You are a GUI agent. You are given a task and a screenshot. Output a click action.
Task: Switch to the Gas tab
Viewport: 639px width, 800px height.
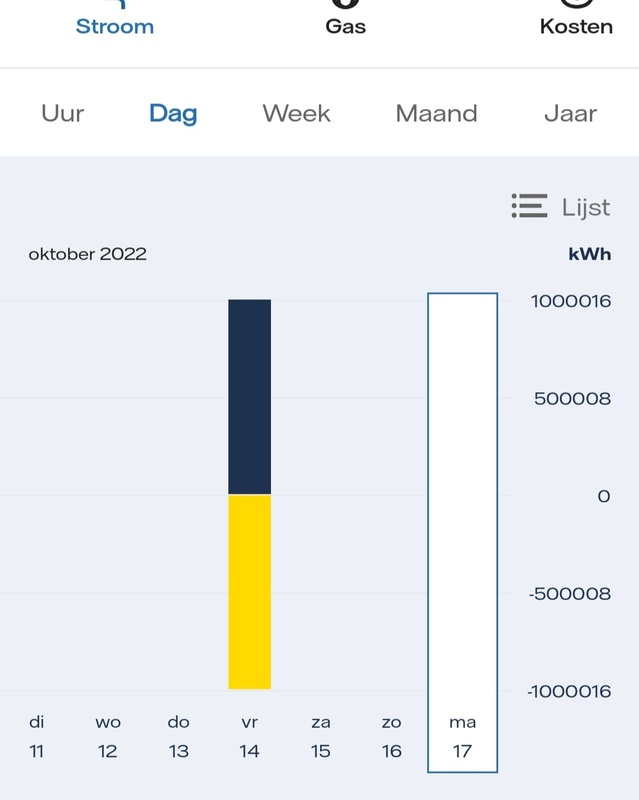(x=346, y=24)
